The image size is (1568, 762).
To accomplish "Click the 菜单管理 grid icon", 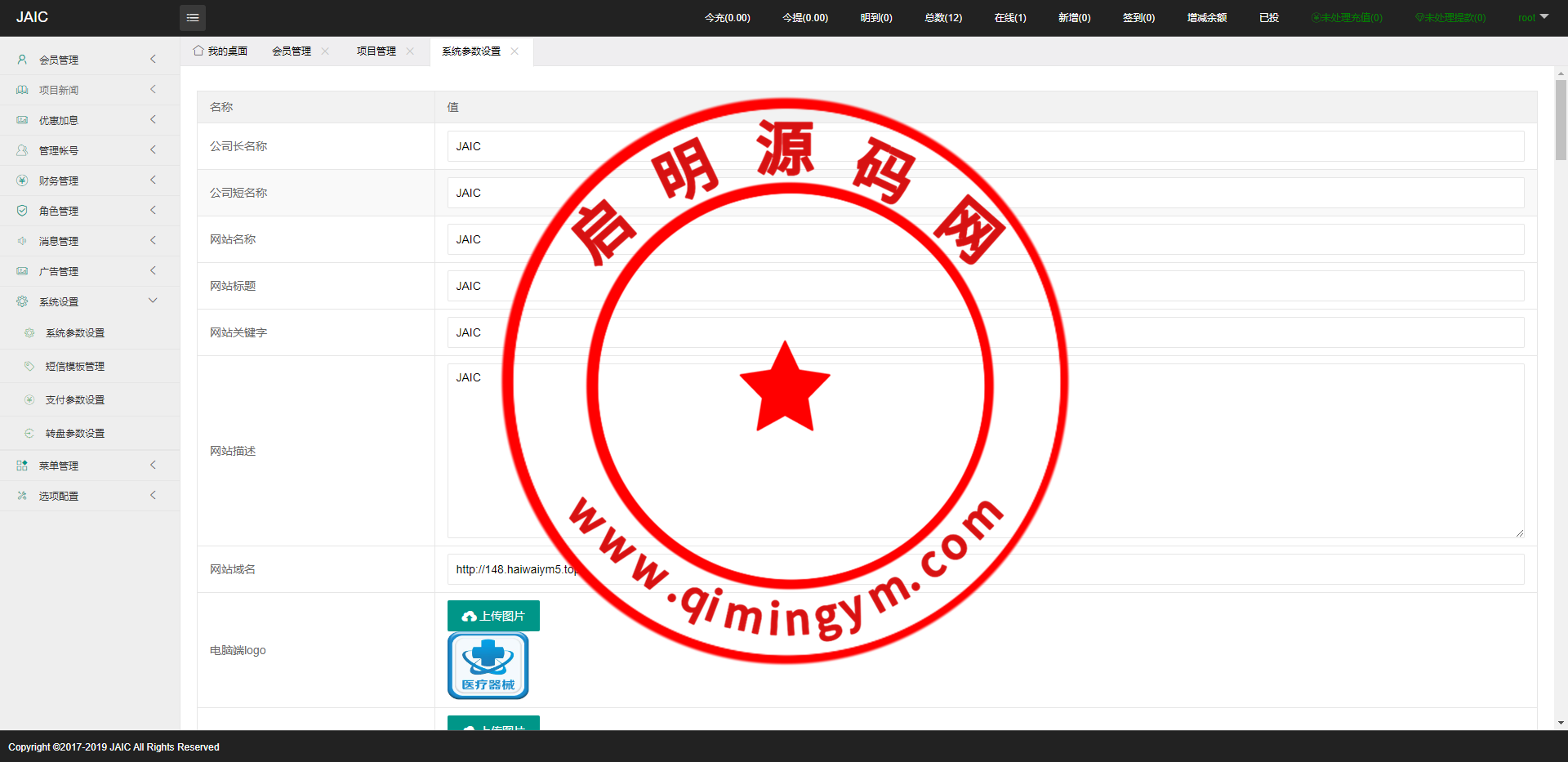I will [22, 466].
